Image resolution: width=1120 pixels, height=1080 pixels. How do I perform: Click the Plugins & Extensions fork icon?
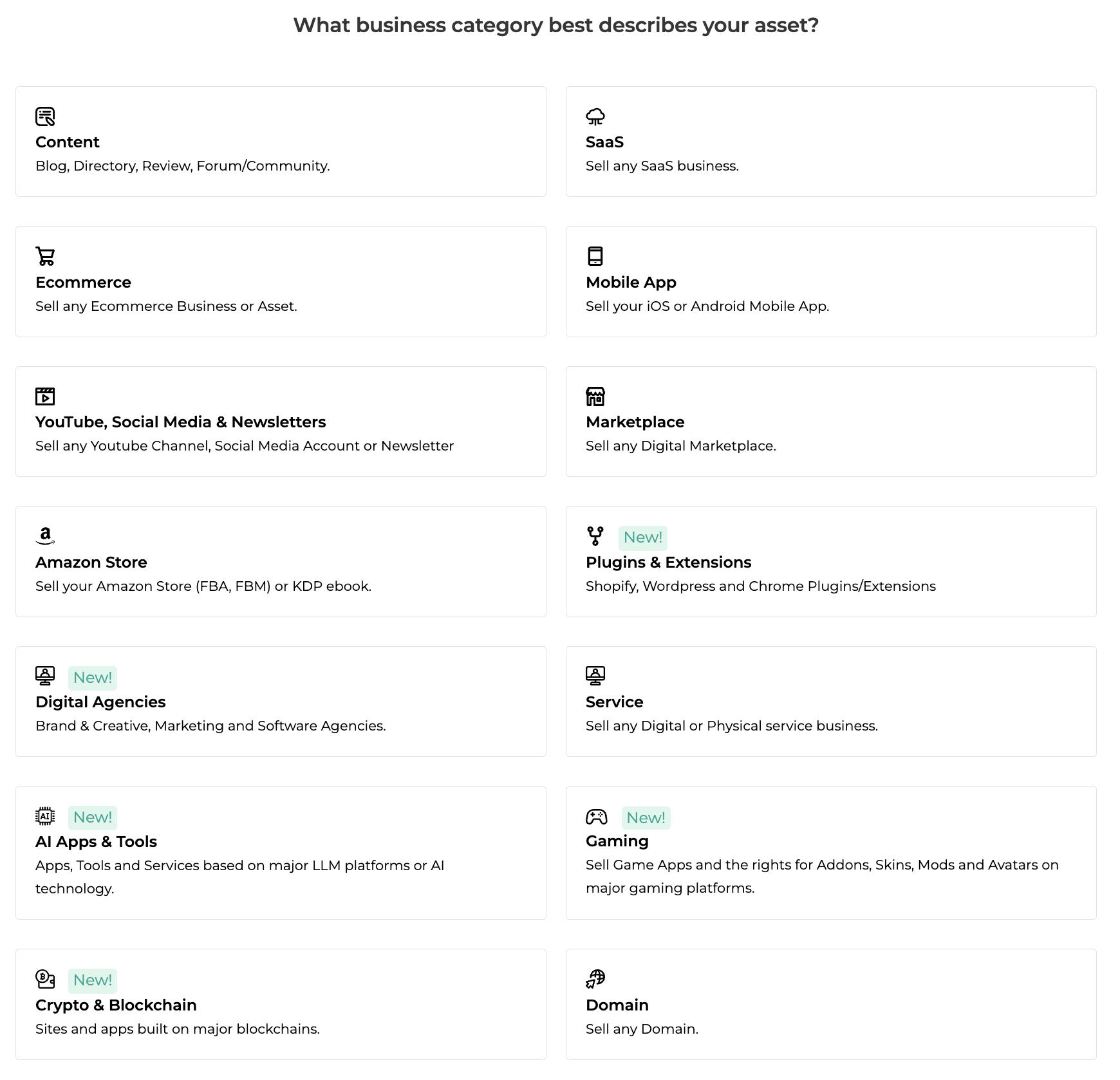pos(595,535)
